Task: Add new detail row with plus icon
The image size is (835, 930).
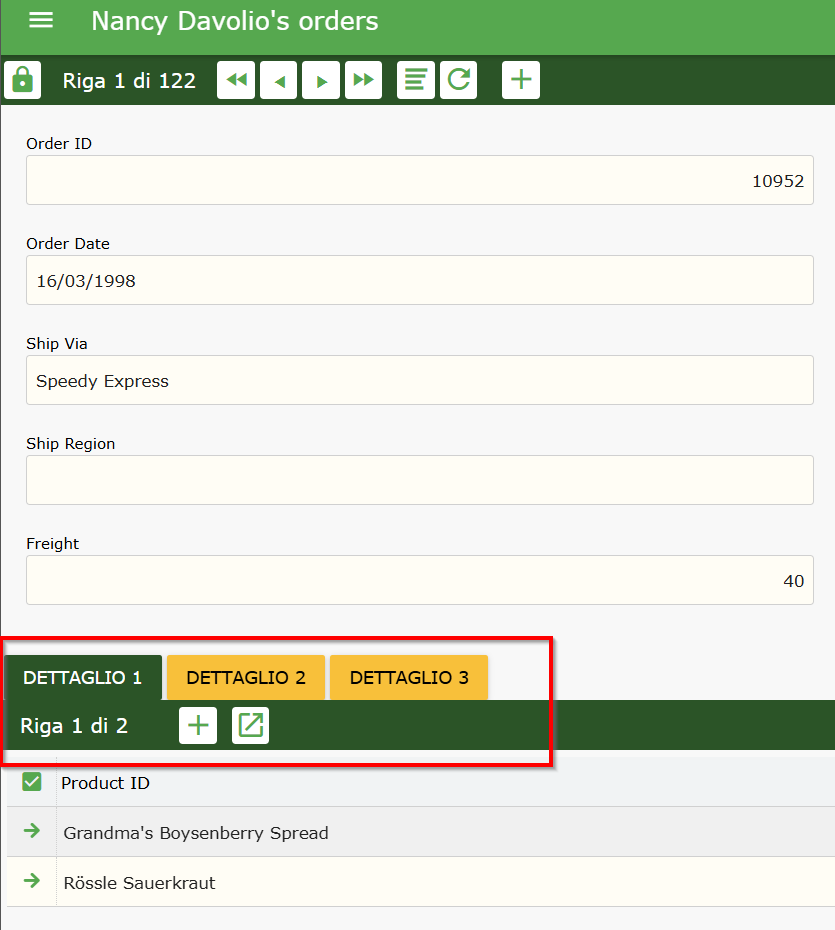Action: pos(198,726)
